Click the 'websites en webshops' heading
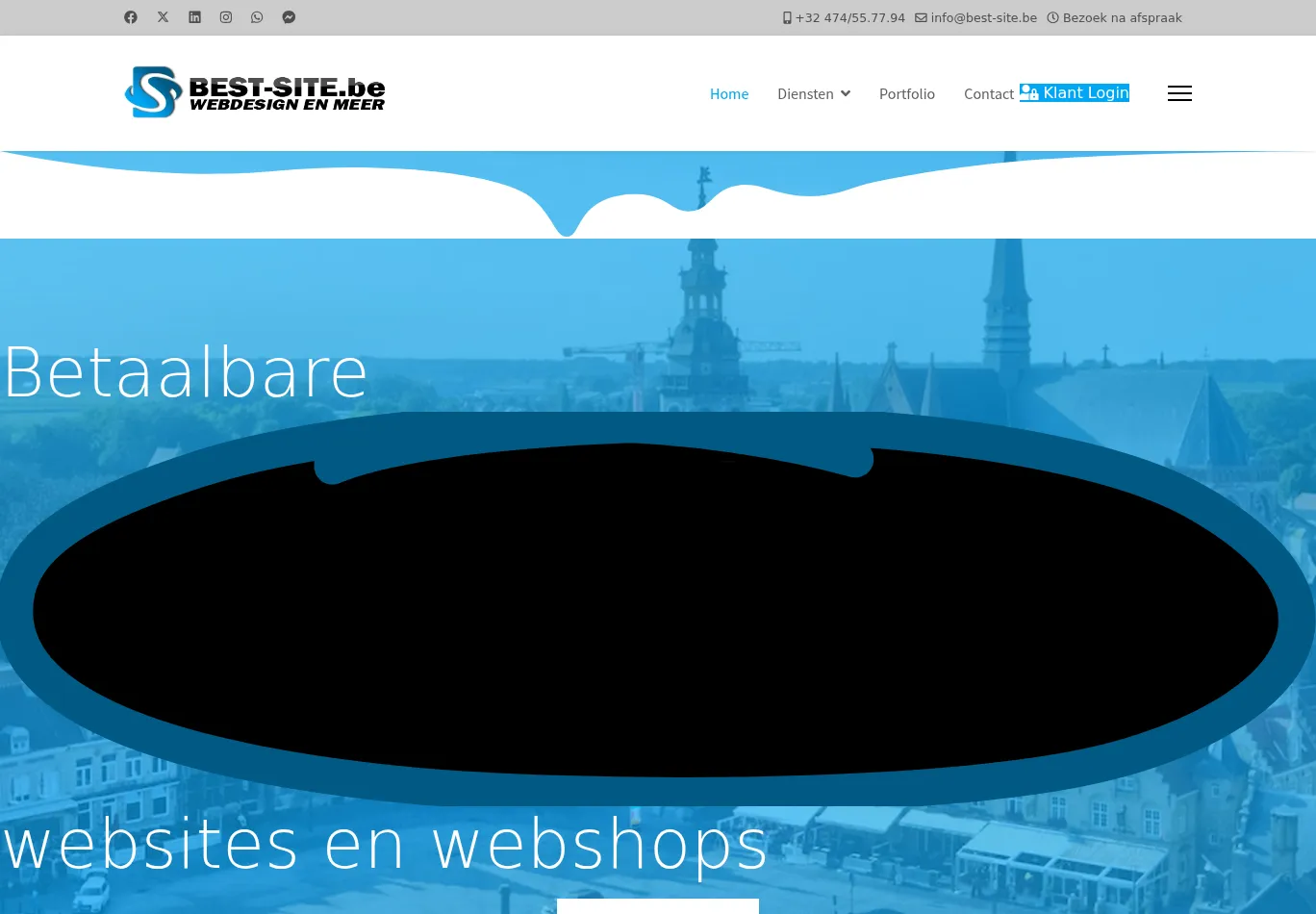 [x=385, y=844]
